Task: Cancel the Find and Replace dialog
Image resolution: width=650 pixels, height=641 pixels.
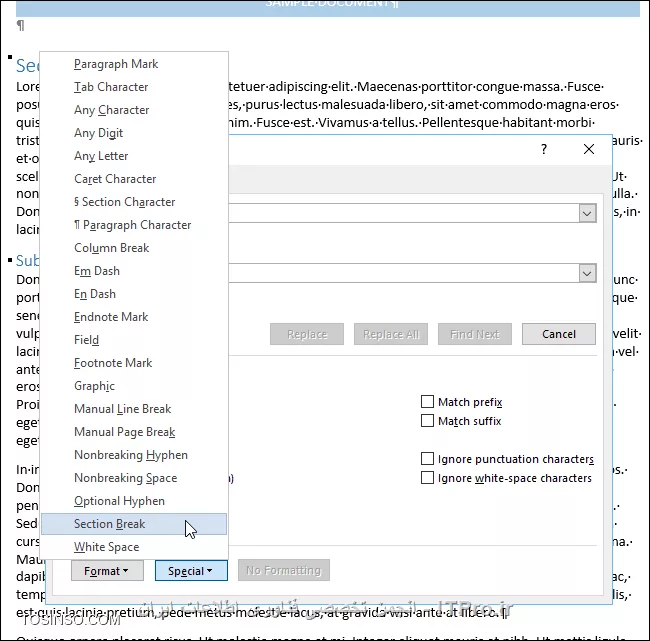Action: click(x=559, y=334)
